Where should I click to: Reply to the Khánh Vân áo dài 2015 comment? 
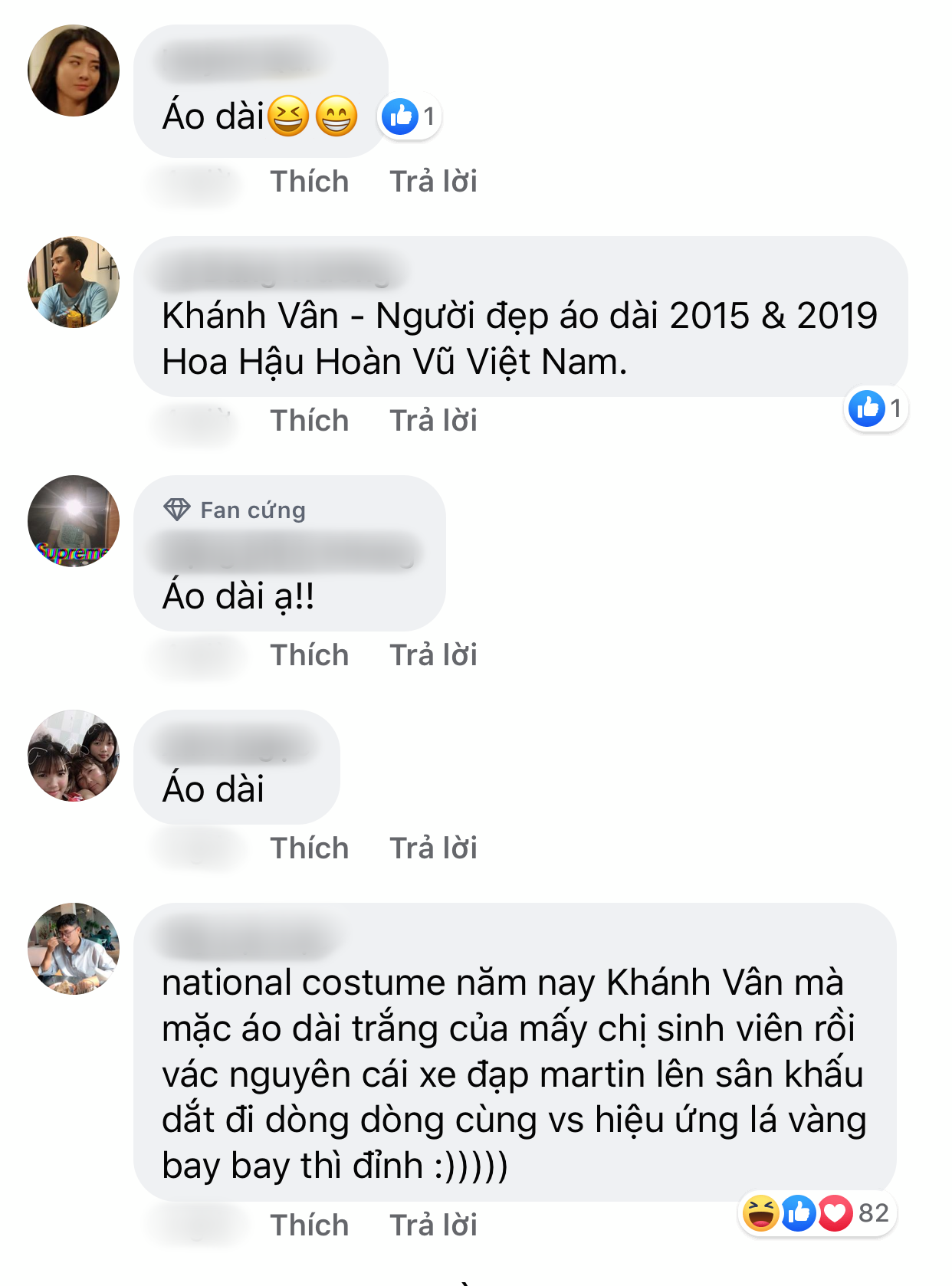[433, 421]
